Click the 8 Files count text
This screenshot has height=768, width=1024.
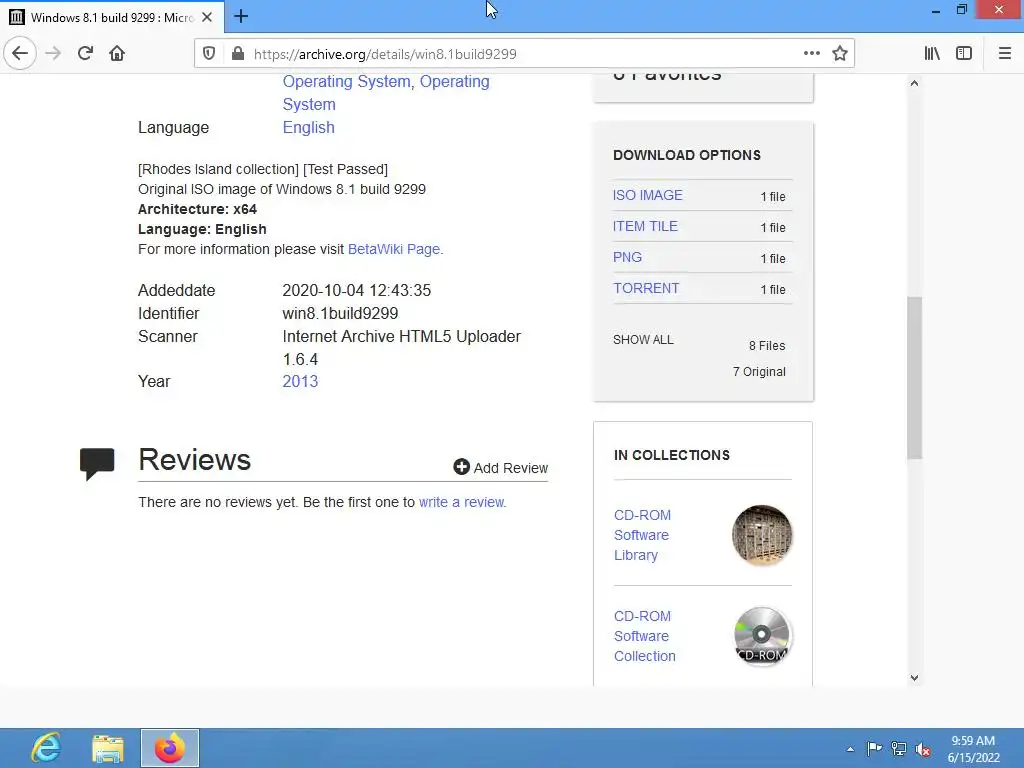[x=767, y=346]
